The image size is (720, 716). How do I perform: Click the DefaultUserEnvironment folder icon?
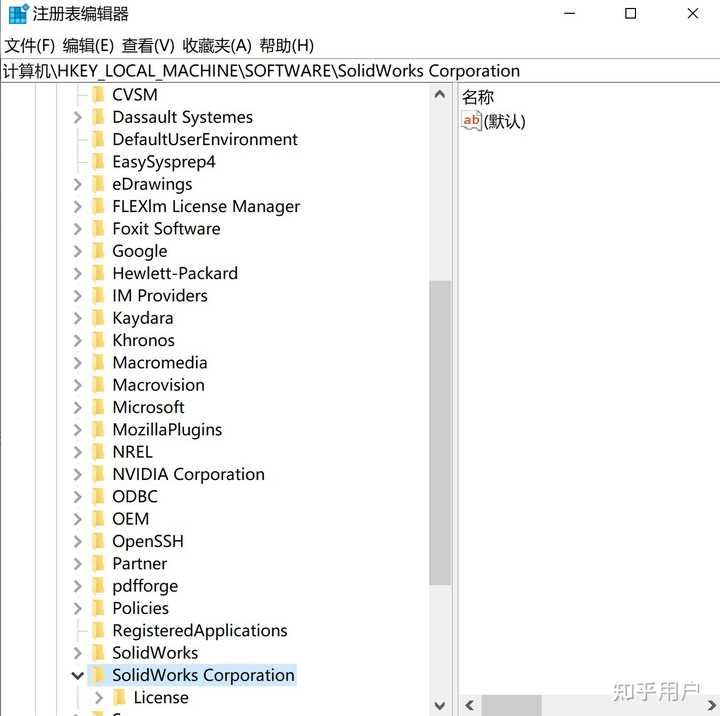[x=98, y=139]
